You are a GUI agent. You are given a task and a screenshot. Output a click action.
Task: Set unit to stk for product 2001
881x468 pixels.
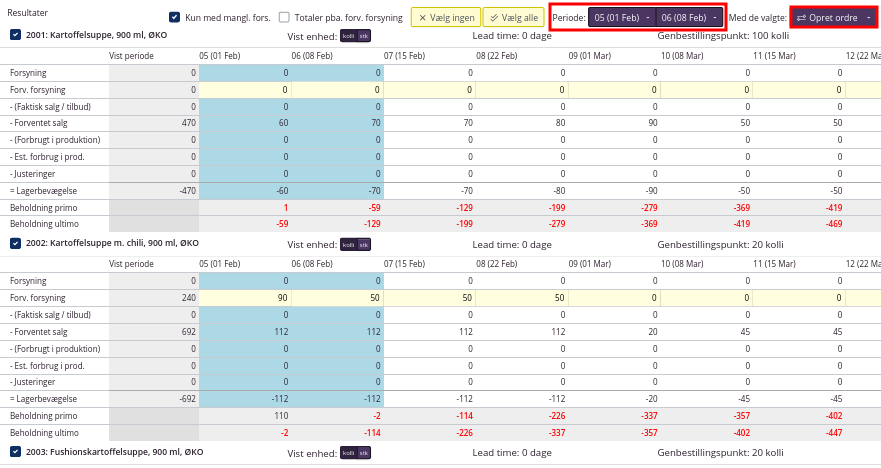click(364, 35)
